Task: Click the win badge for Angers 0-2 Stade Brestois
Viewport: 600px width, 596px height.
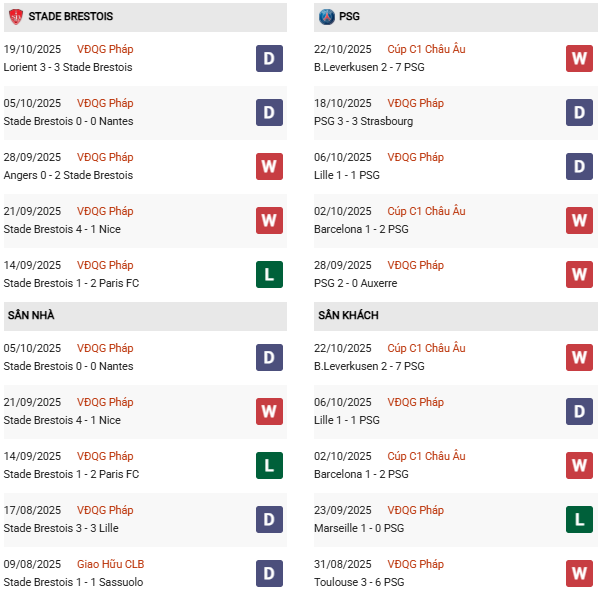Action: coord(269,166)
